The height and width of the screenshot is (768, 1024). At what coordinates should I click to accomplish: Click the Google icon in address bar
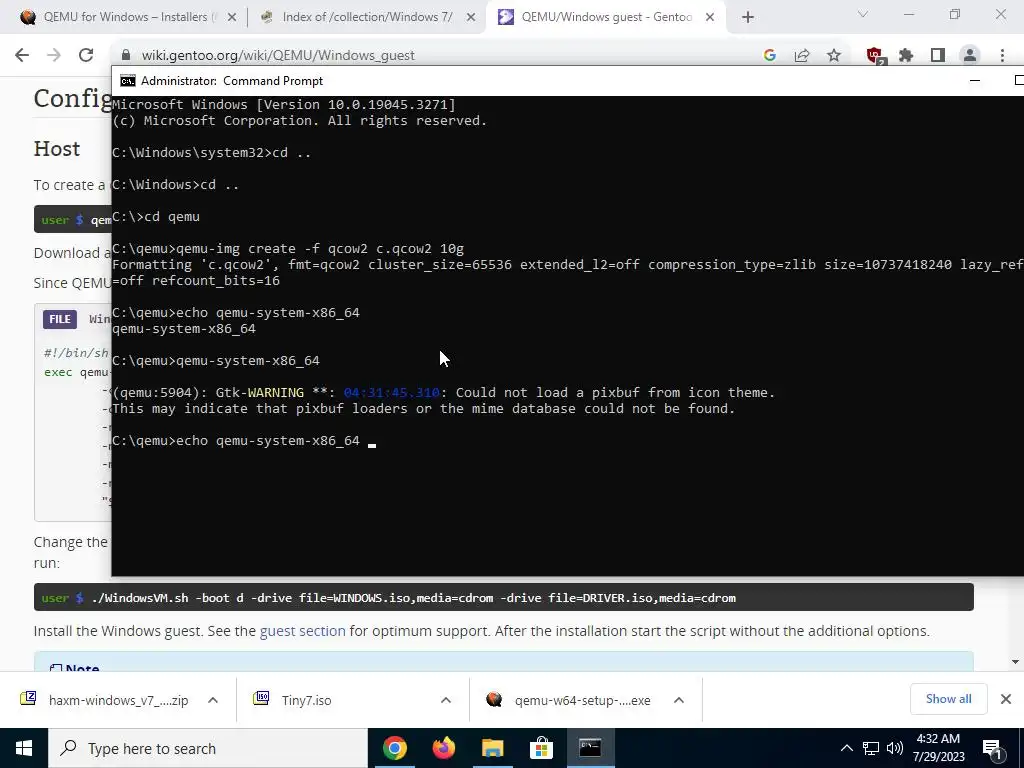click(x=769, y=56)
